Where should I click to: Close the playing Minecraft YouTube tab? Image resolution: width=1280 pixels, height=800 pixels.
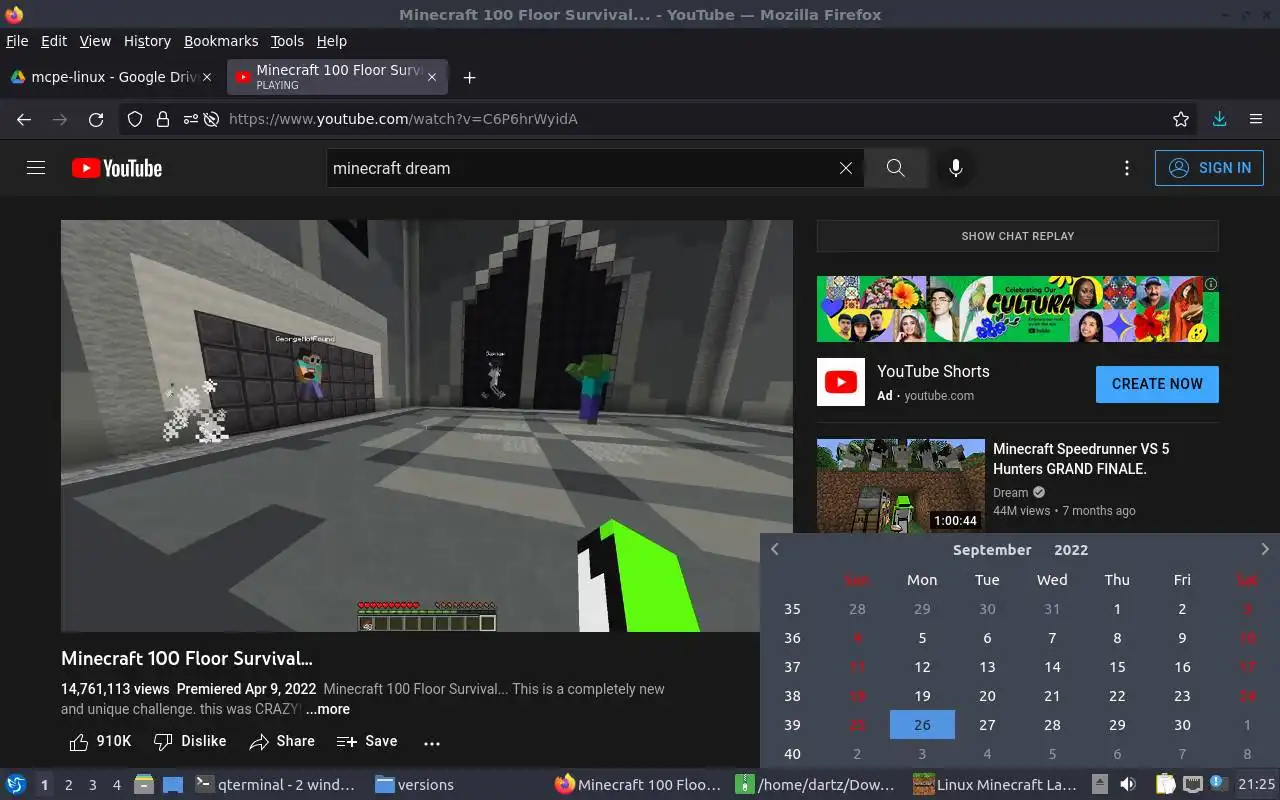point(432,77)
